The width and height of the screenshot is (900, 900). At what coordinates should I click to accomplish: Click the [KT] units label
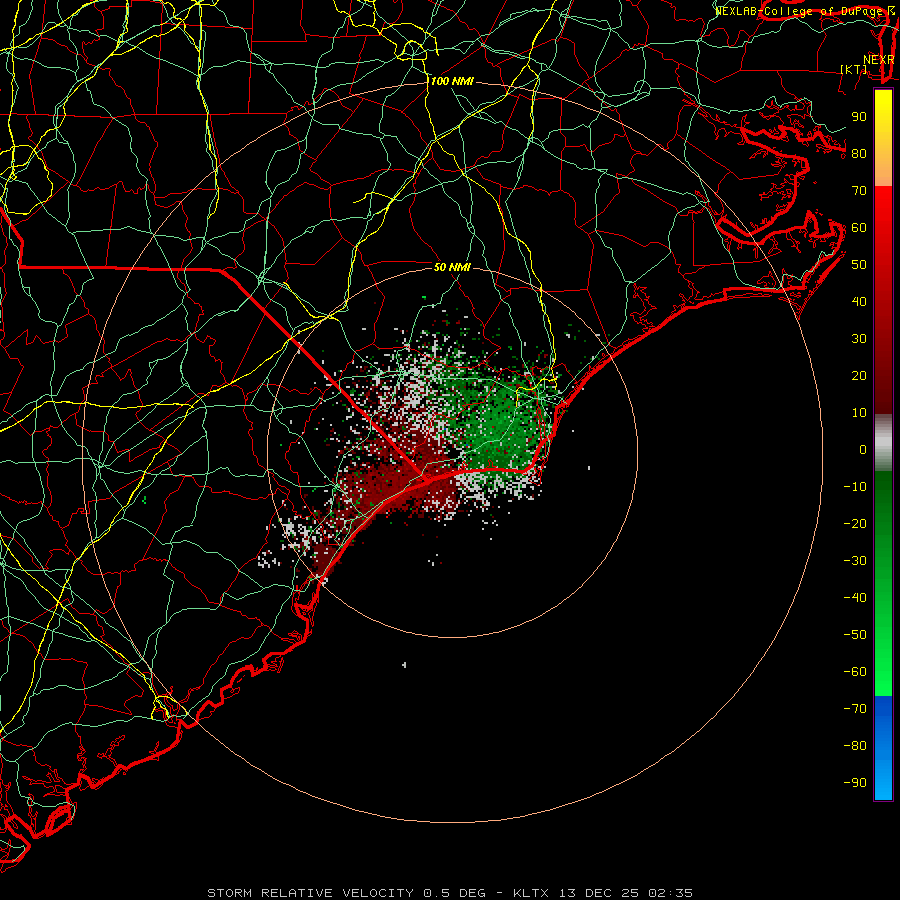click(854, 69)
